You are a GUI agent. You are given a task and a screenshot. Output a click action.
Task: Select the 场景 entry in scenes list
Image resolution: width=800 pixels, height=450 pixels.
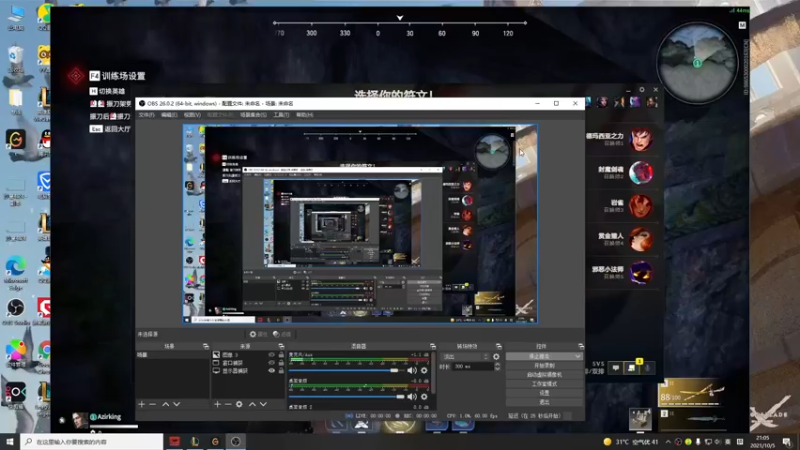tap(172, 355)
